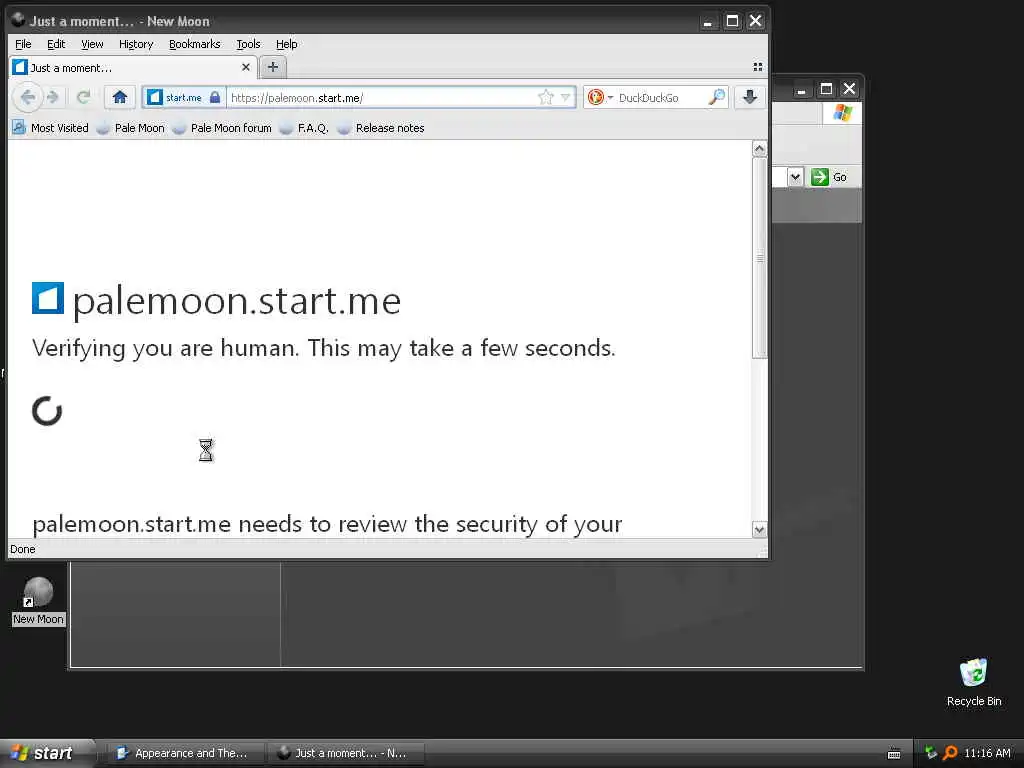
Task: Maximize the New Moon browser window
Action: pyautogui.click(x=732, y=22)
